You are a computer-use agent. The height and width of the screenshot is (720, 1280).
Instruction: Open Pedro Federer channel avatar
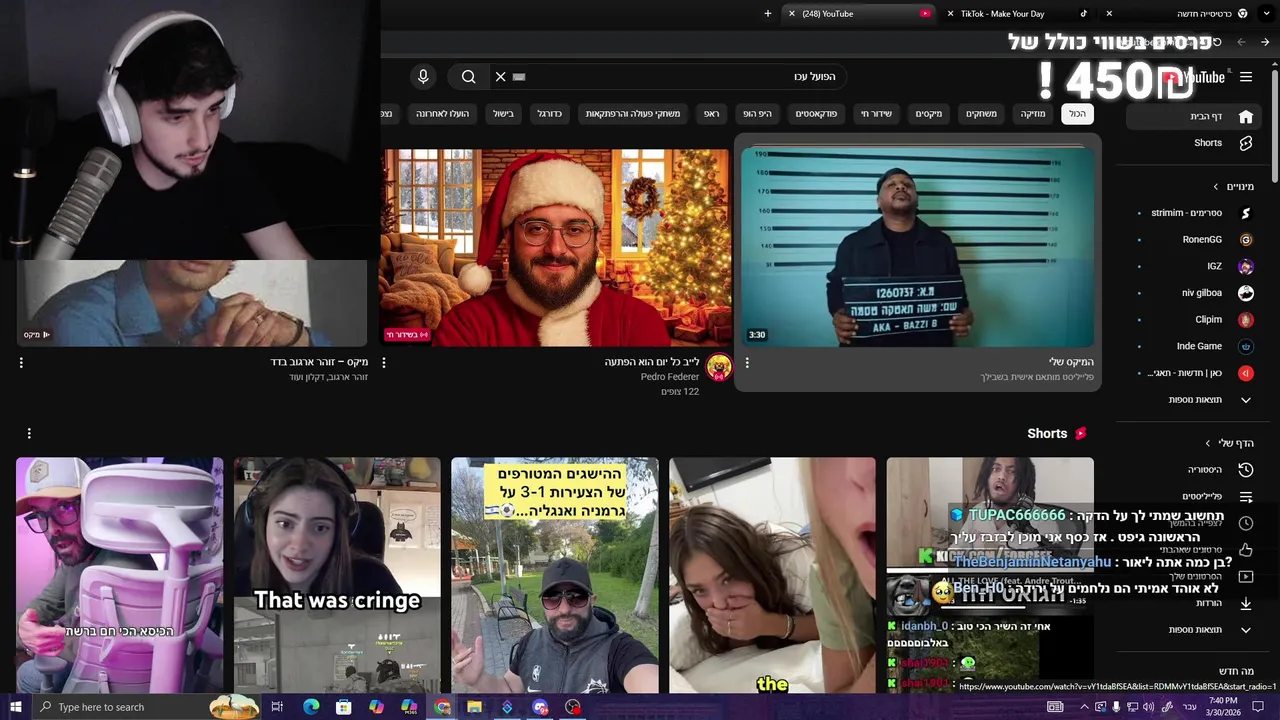pyautogui.click(x=718, y=367)
